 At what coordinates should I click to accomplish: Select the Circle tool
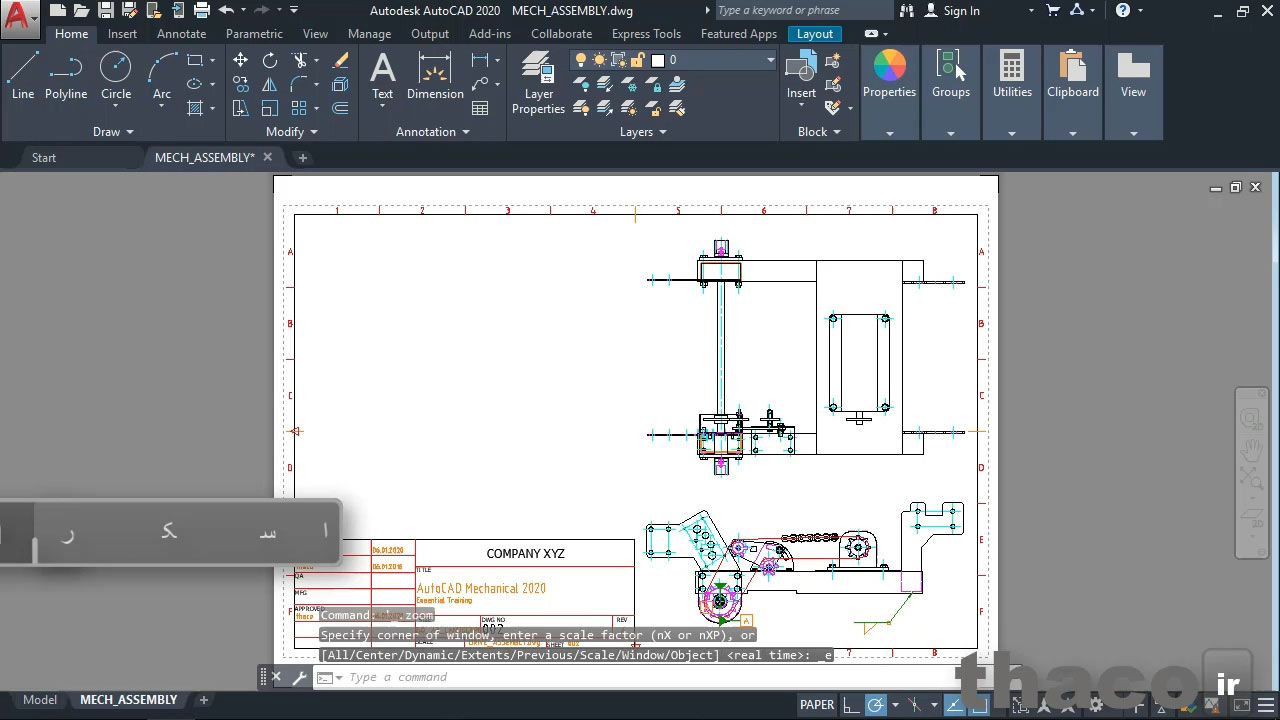[x=116, y=76]
